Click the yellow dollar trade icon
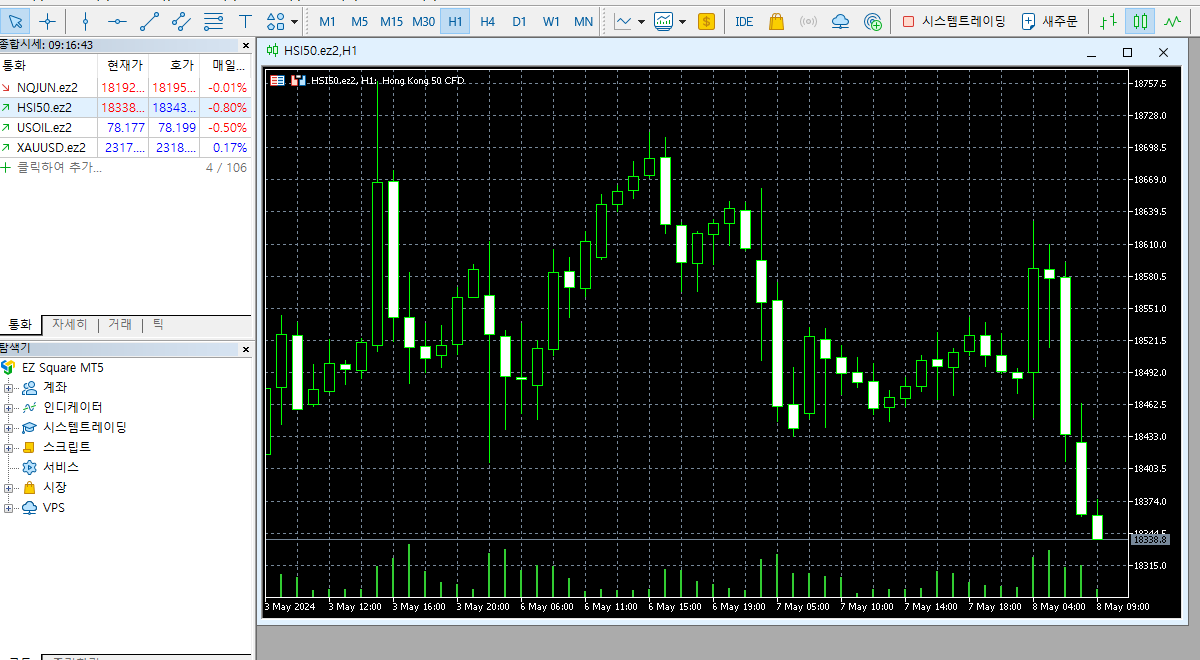Image resolution: width=1200 pixels, height=660 pixels. pos(707,21)
